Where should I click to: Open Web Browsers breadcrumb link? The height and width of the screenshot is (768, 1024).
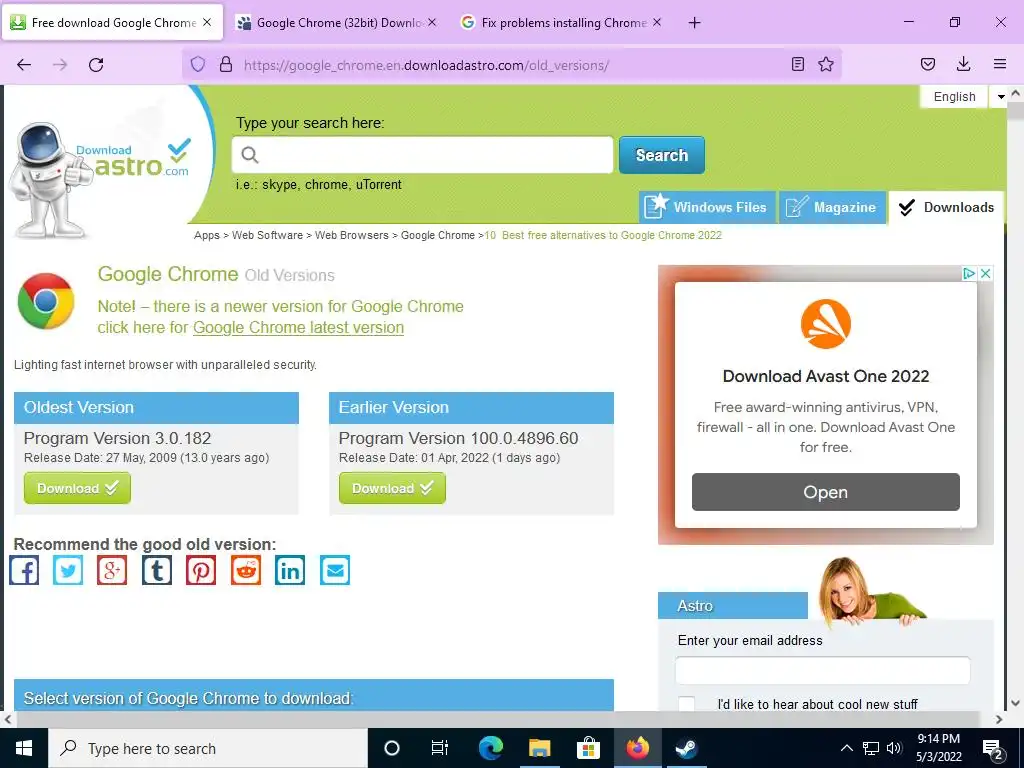[351, 235]
